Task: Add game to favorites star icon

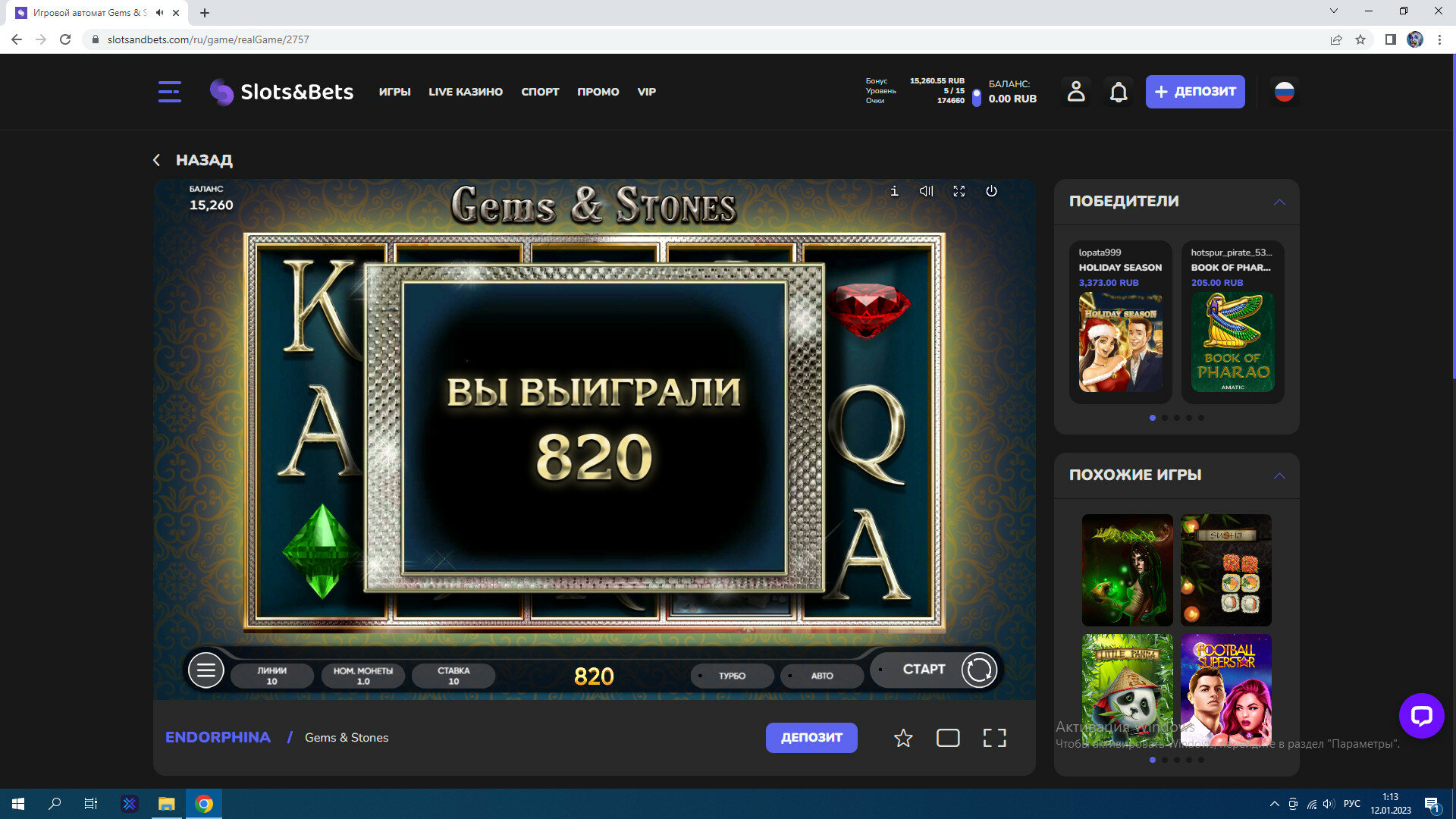Action: pos(903,738)
